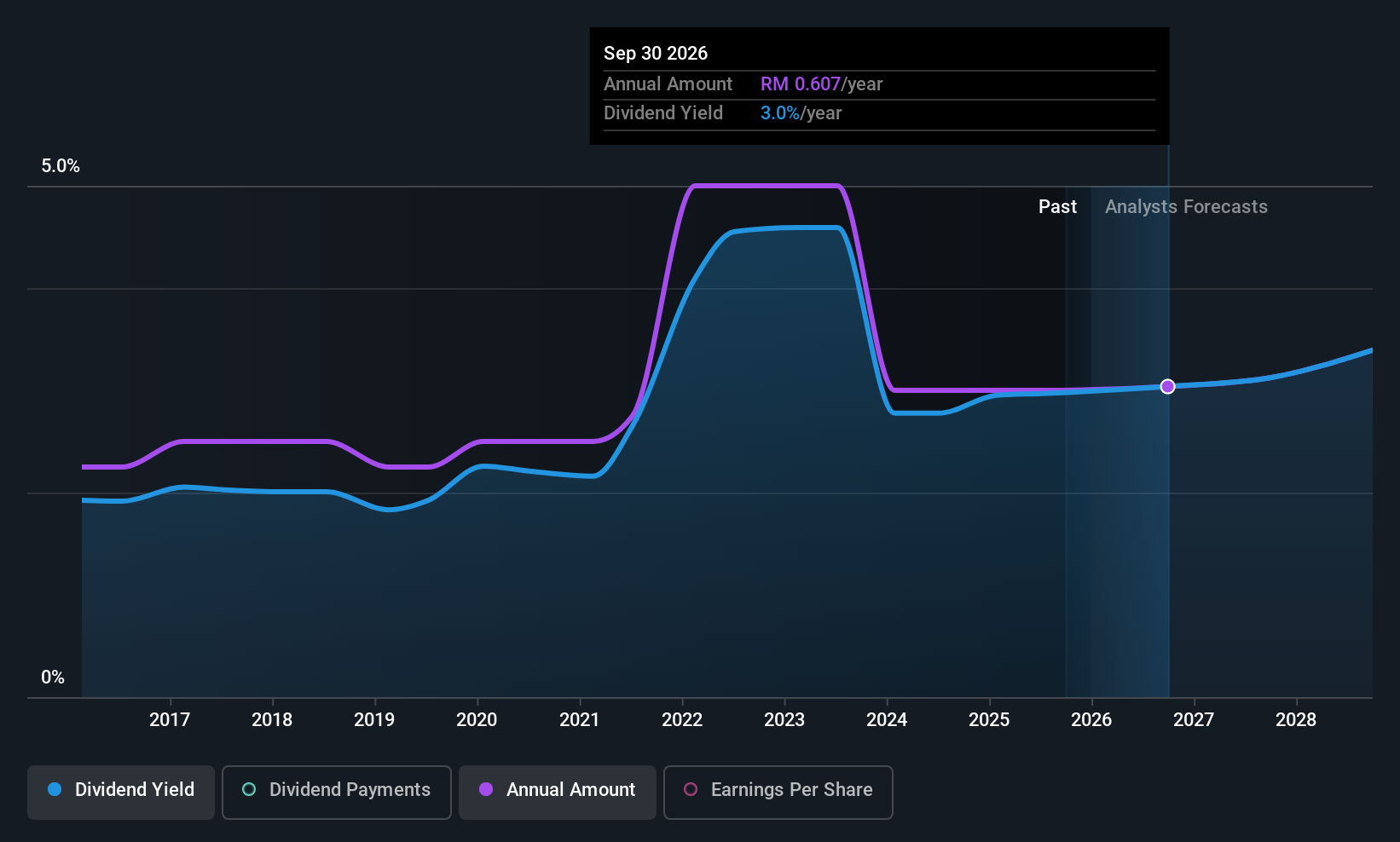This screenshot has width=1400, height=842.
Task: Enable the Dividend Payments series
Action: [337, 792]
